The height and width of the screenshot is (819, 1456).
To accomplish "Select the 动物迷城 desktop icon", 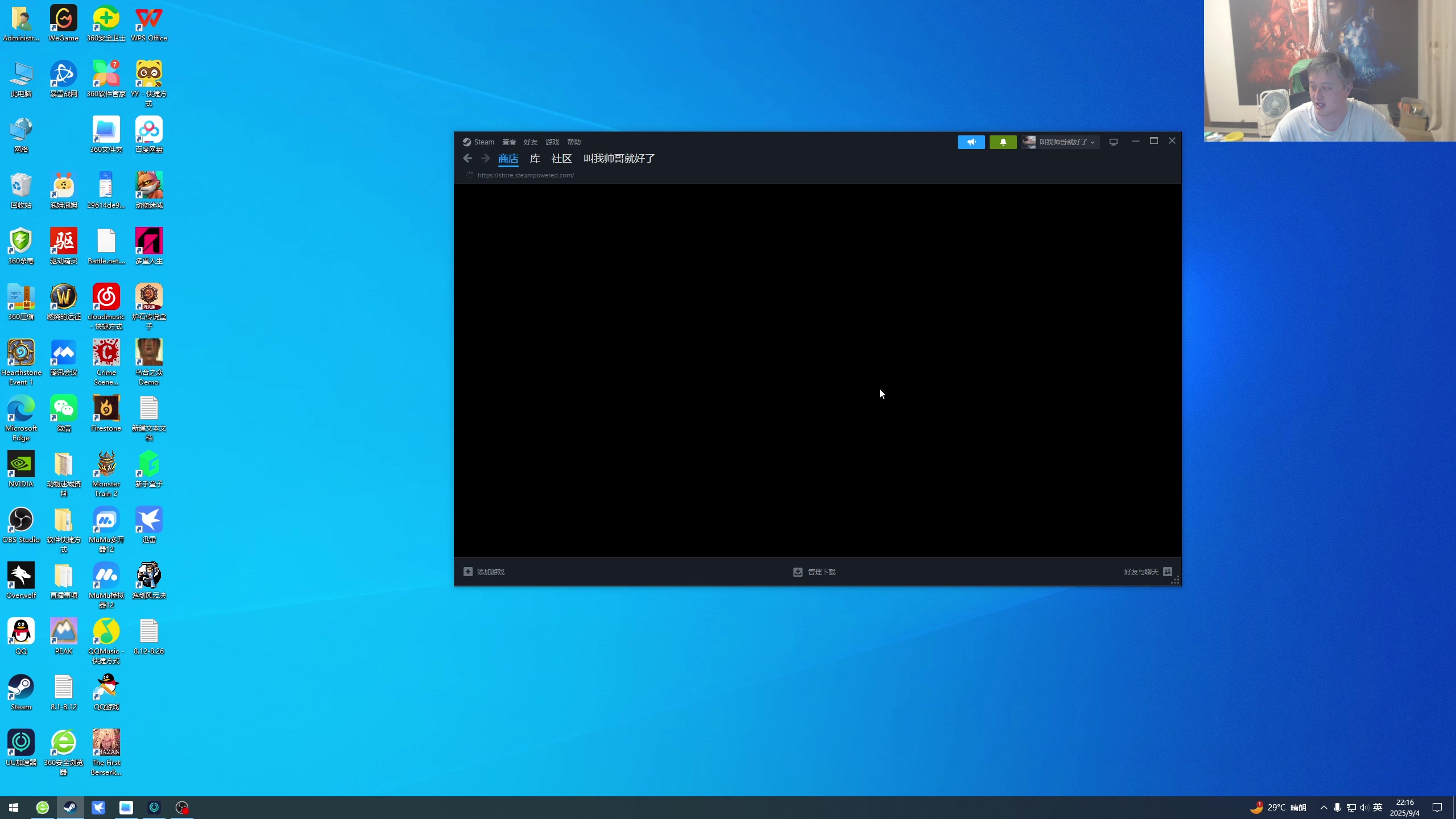I will (x=149, y=191).
